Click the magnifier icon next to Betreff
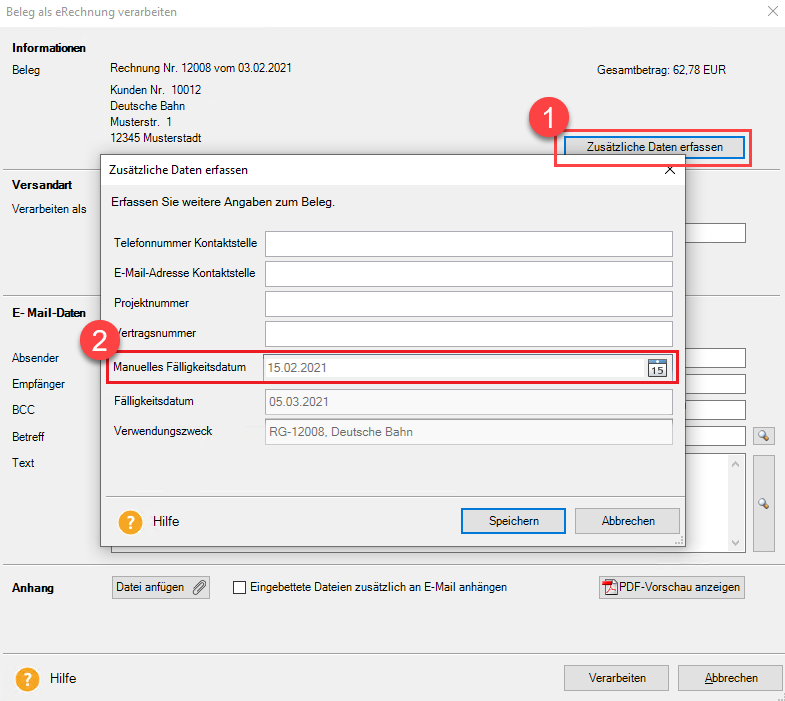The height and width of the screenshot is (701, 785). 763,436
